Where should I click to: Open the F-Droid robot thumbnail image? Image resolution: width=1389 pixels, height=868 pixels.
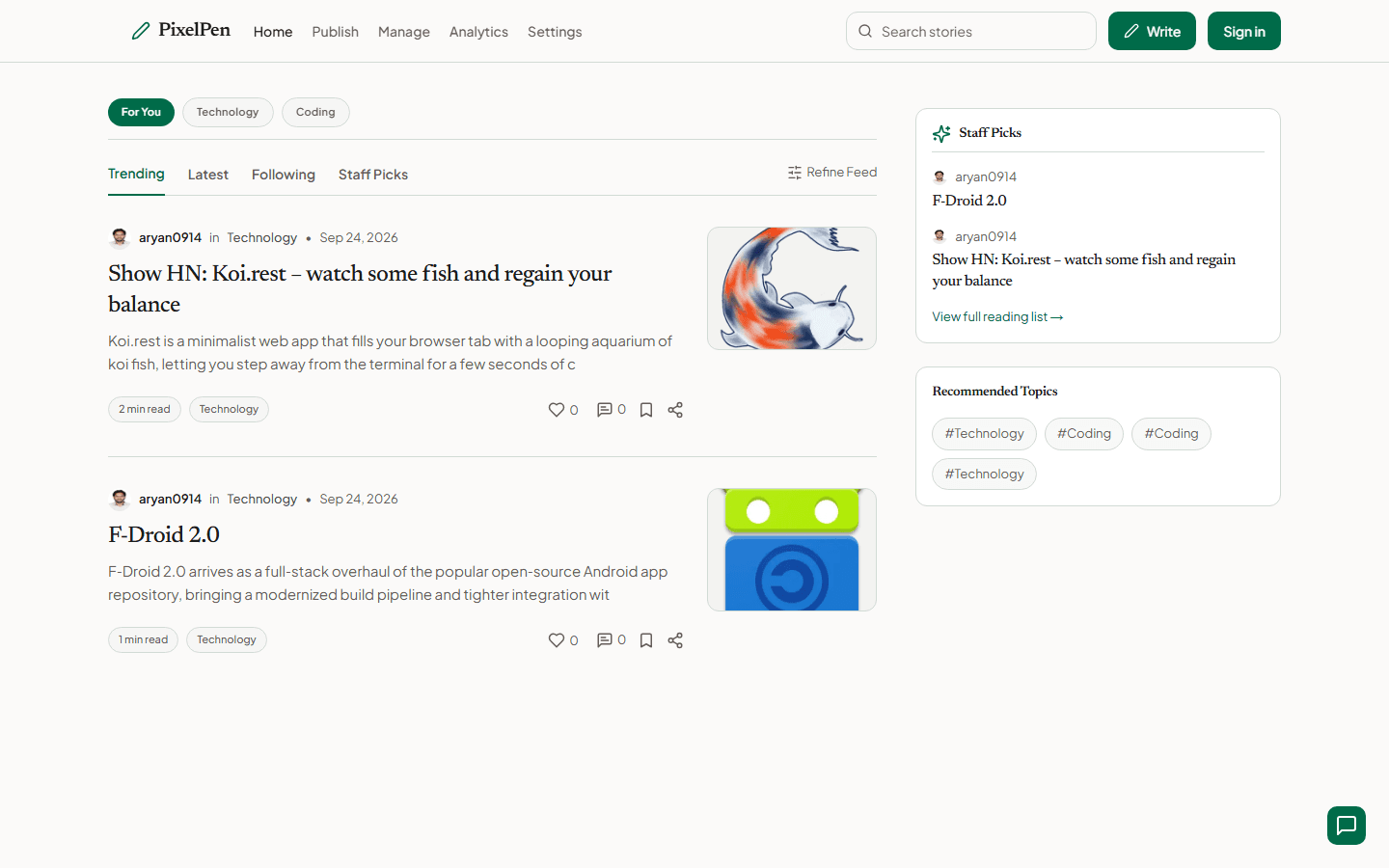(x=792, y=550)
